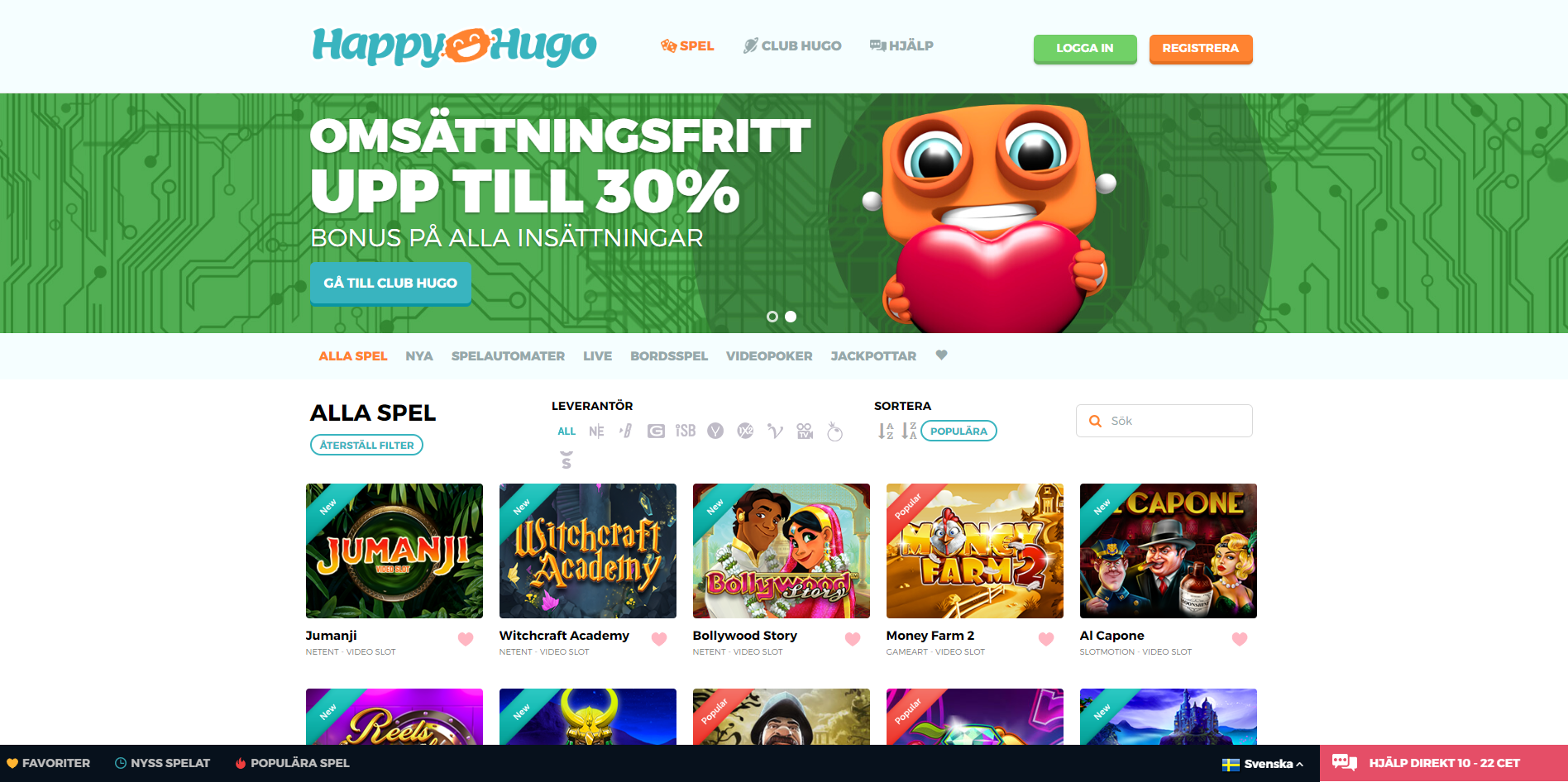Favorite the Jumanji game with heart
This screenshot has height=782, width=1568.
pyautogui.click(x=466, y=639)
